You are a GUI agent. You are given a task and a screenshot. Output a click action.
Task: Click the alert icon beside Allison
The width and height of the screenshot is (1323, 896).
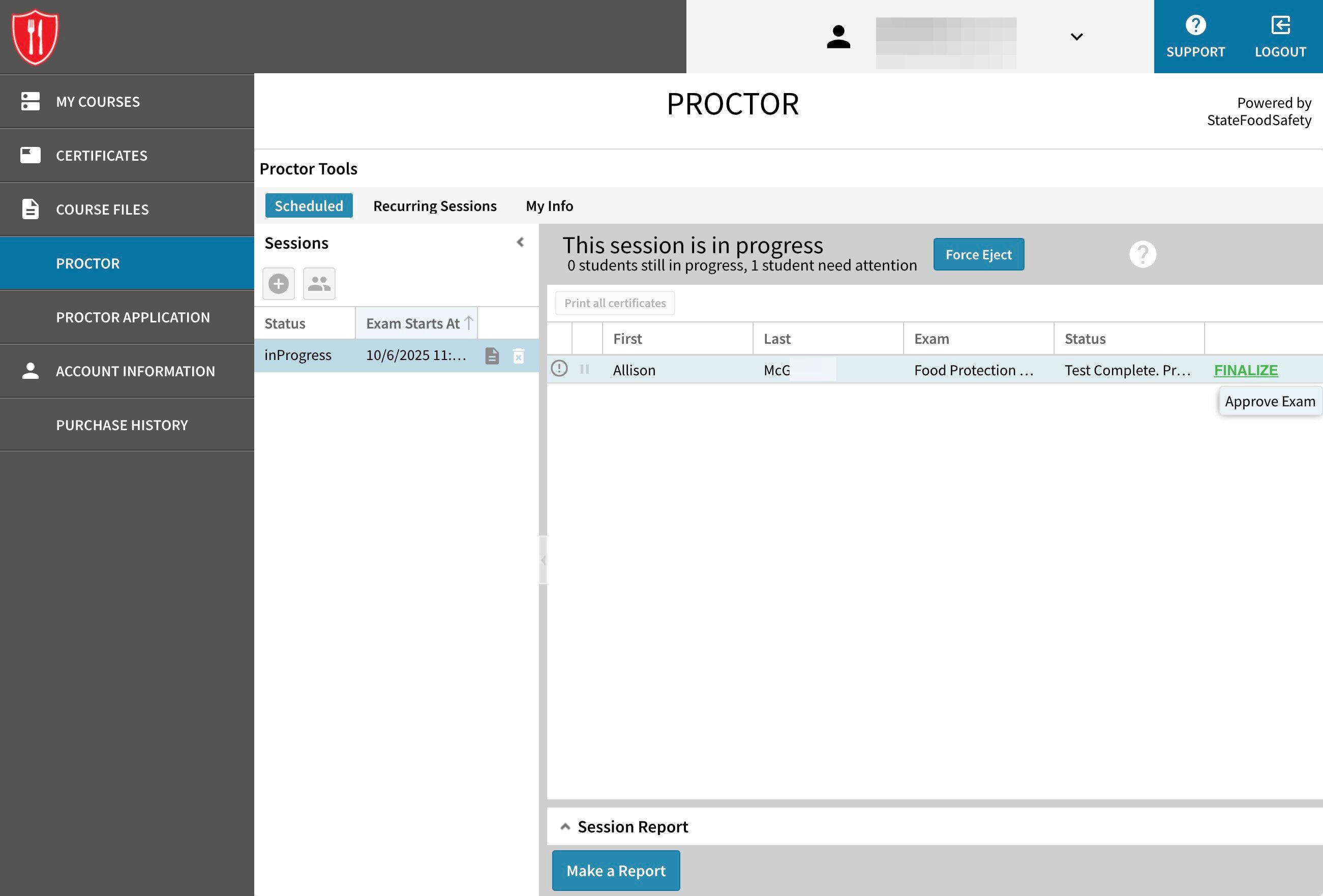coord(559,369)
